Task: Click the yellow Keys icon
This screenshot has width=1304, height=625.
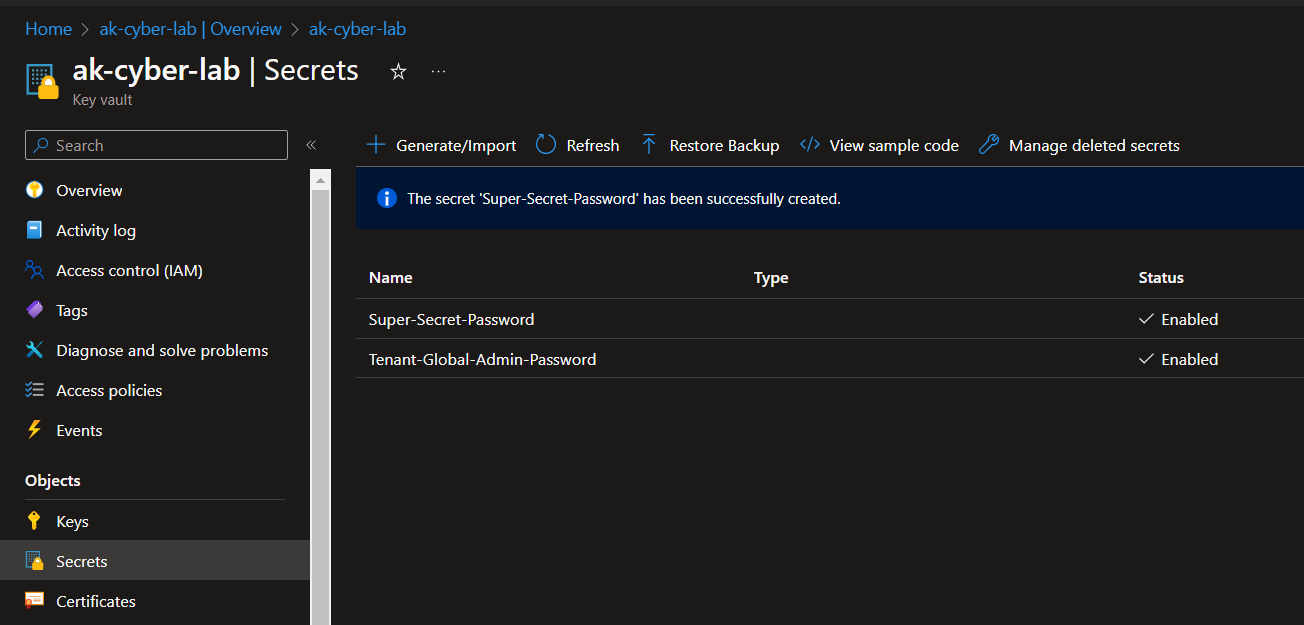Action: pos(35,521)
